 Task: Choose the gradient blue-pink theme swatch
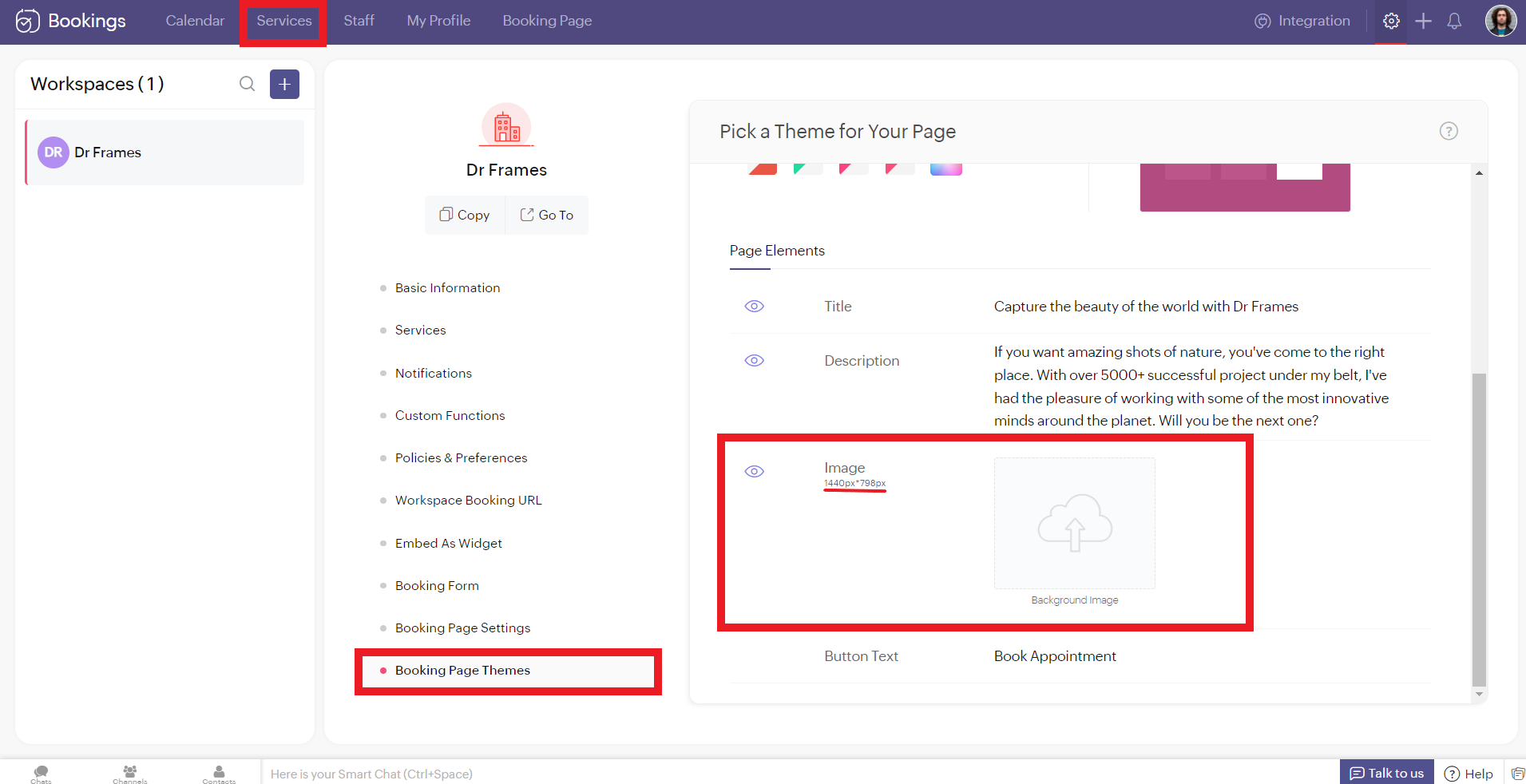tap(946, 168)
